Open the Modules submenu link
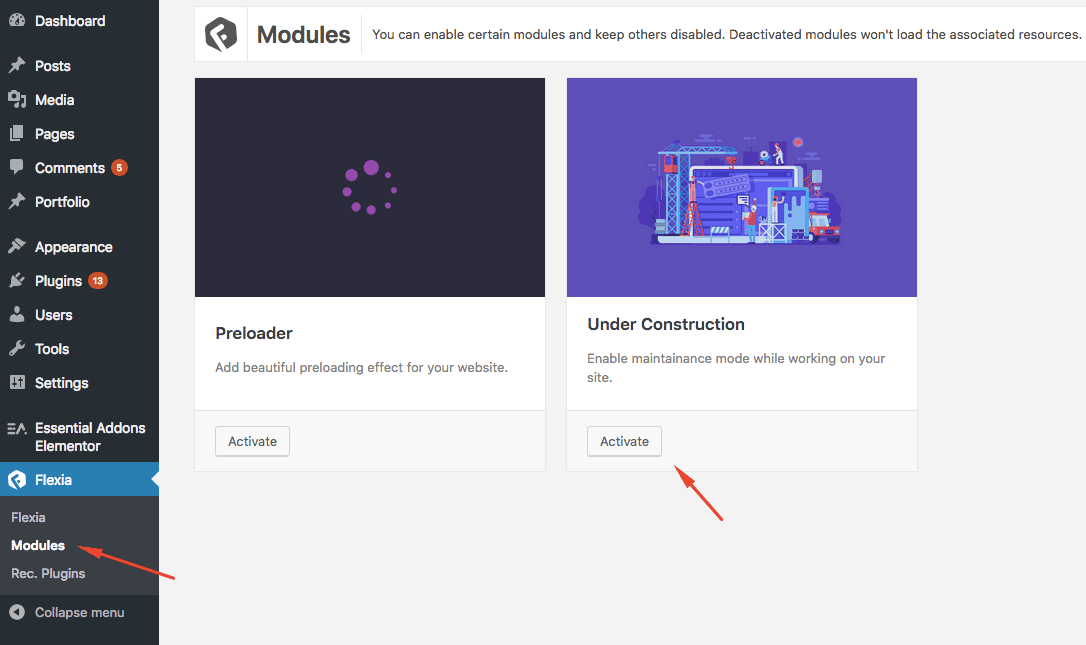The width and height of the screenshot is (1086, 645). click(x=38, y=545)
